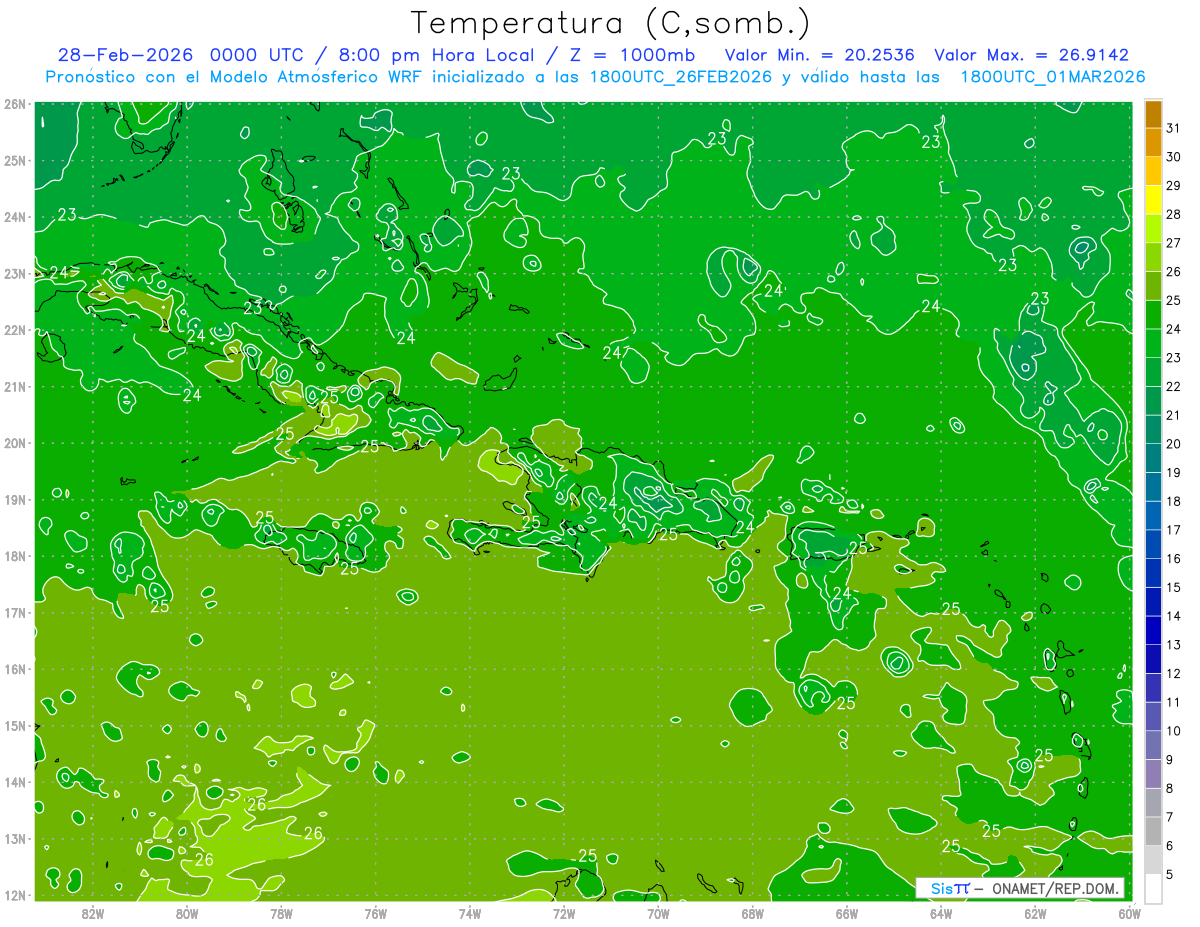Click the 'Temperatura (C,somb.)' title
Screen dimensions: 1200x927
pos(610,23)
